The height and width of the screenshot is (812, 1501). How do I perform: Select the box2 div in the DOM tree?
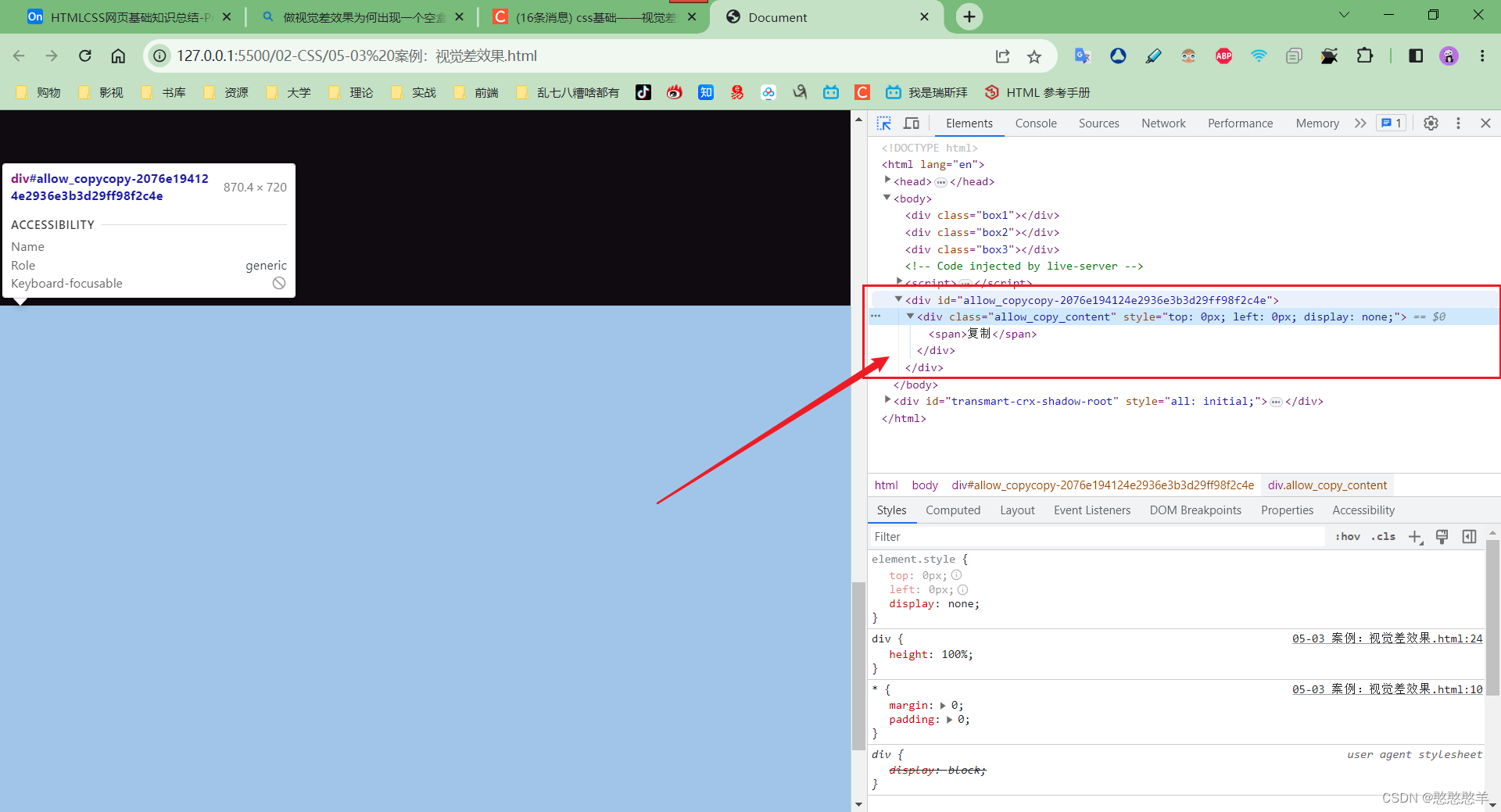(982, 233)
